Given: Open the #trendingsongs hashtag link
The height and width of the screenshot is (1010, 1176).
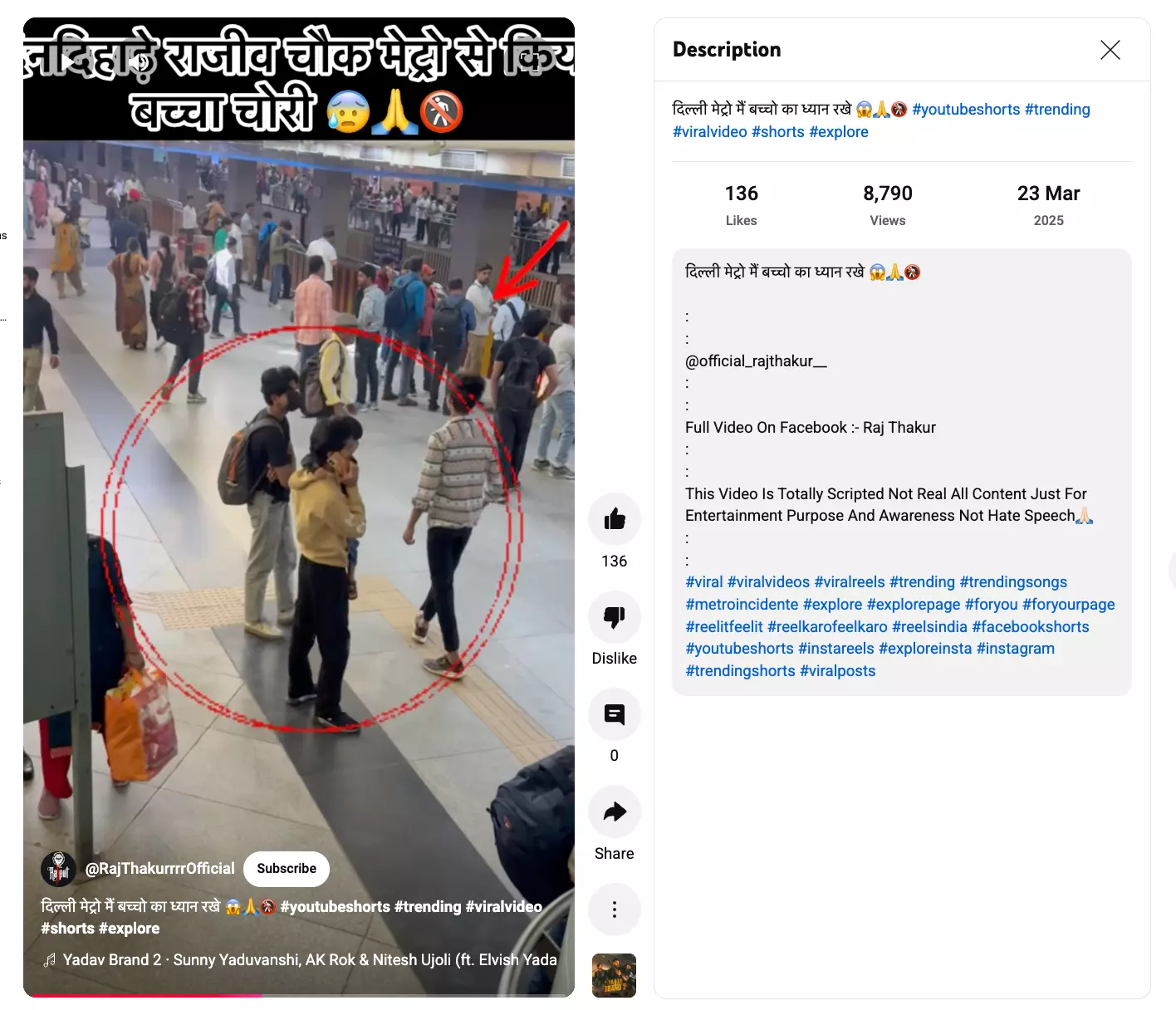Looking at the screenshot, I should coord(1013,582).
